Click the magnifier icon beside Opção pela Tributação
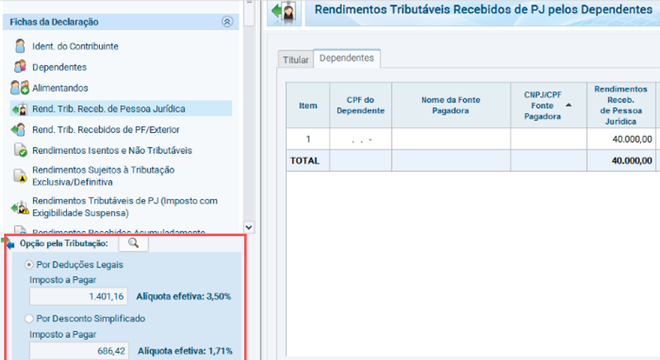This screenshot has height=360, width=660. [x=133, y=243]
